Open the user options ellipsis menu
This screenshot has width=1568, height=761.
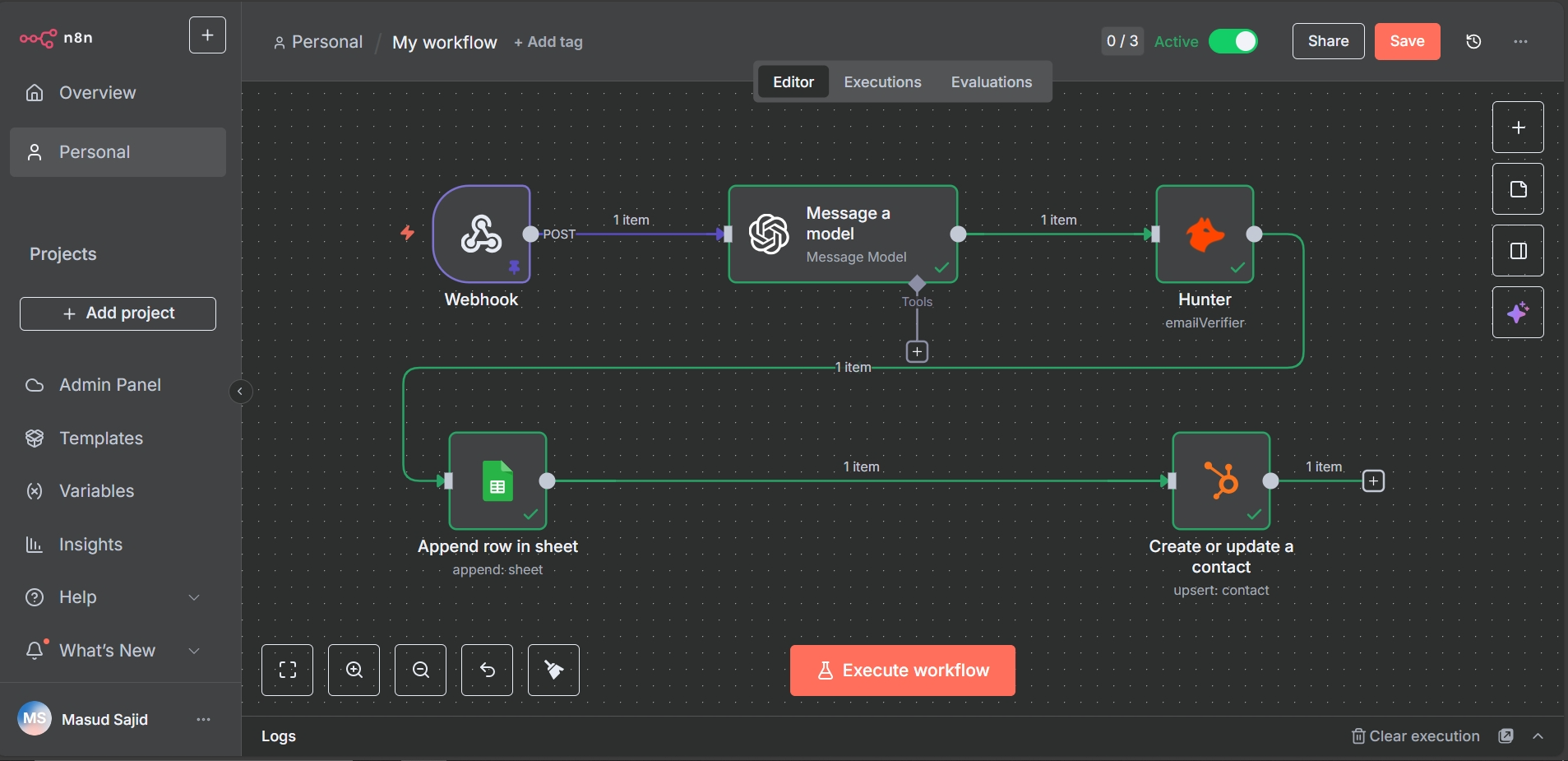[203, 720]
